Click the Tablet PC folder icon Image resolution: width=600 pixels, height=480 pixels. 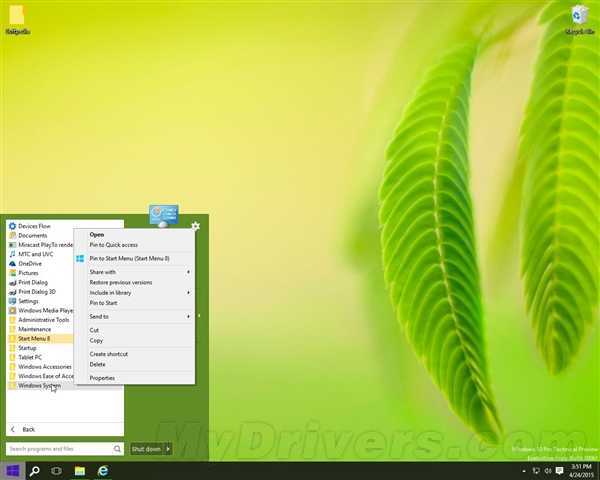(12, 358)
